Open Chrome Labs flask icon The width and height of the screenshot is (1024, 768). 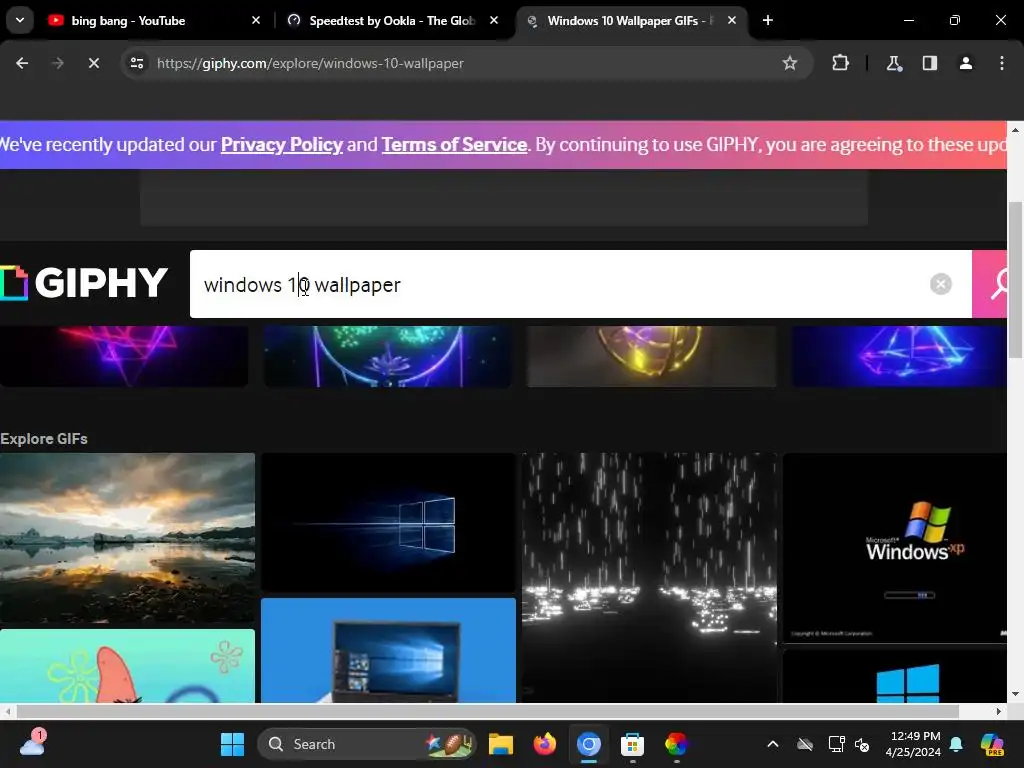click(893, 63)
